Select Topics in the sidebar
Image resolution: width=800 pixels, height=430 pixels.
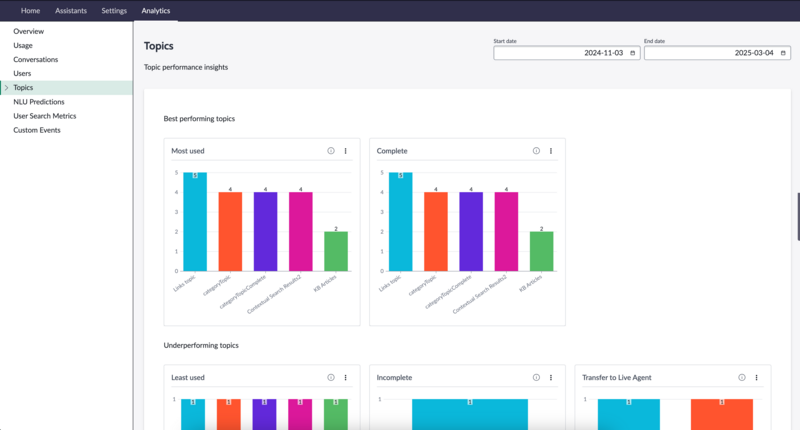[66, 88]
